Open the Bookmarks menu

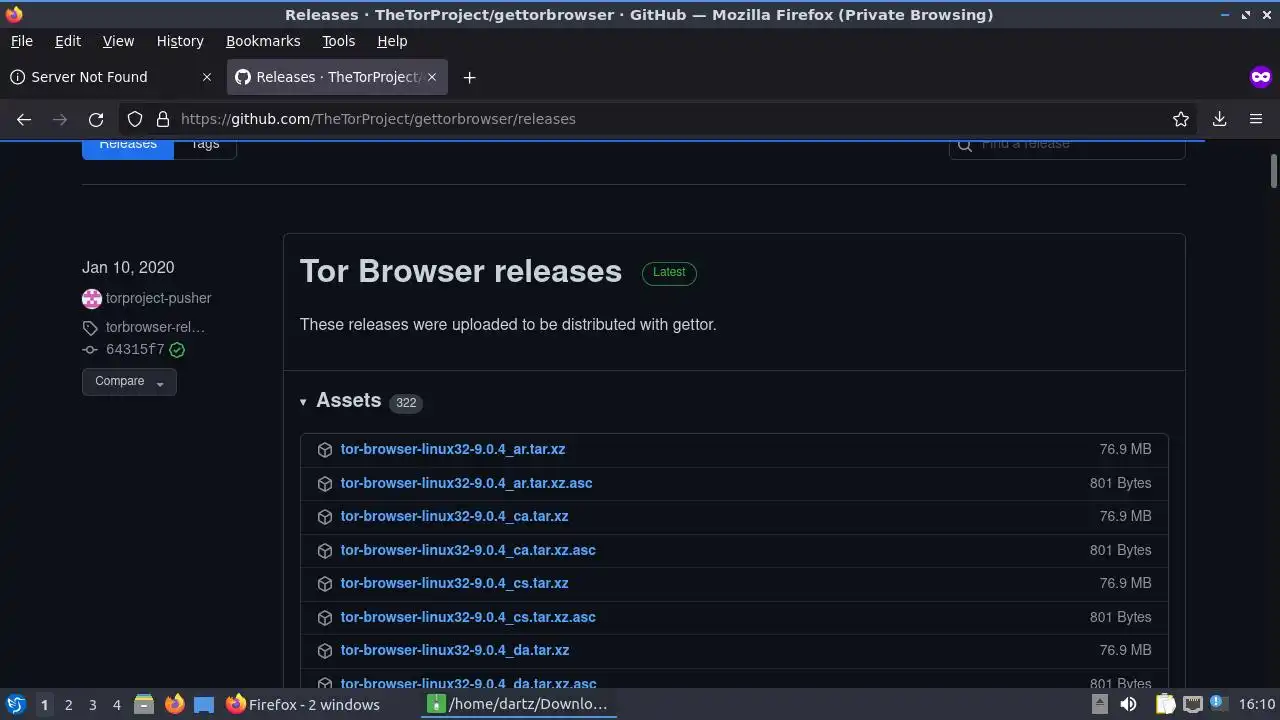(263, 41)
